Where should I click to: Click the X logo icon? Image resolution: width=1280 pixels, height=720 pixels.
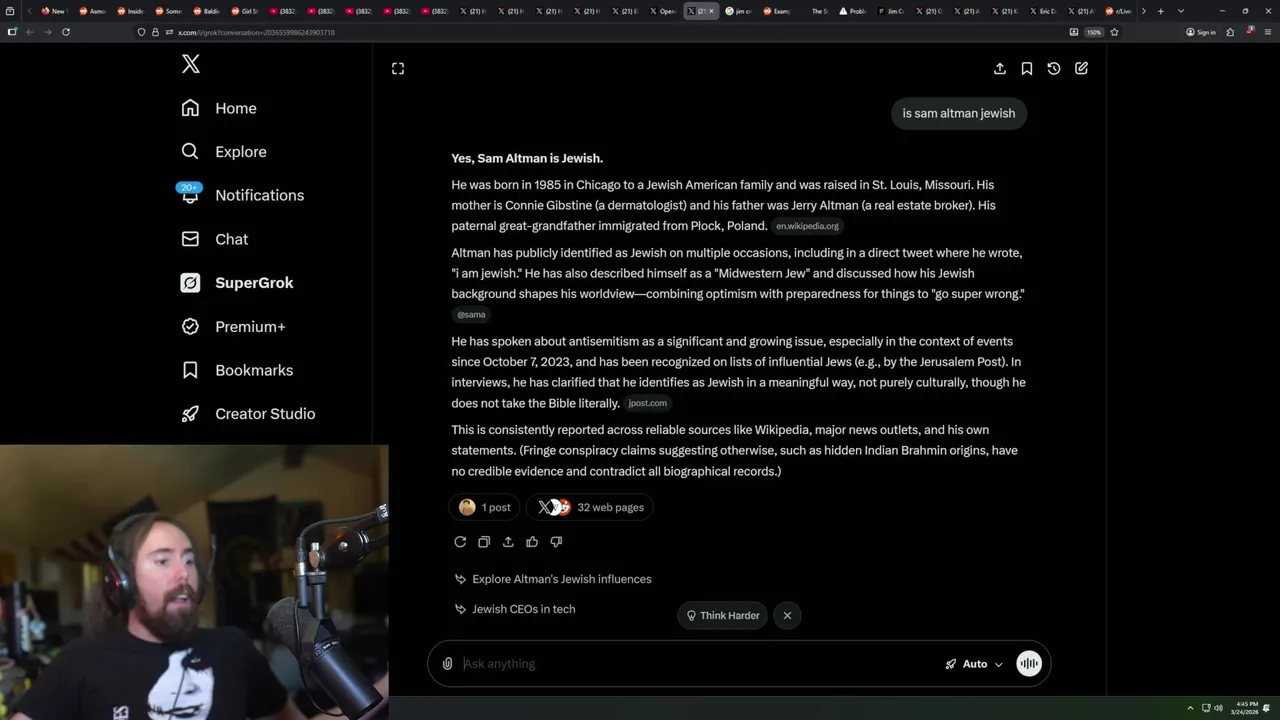point(191,64)
